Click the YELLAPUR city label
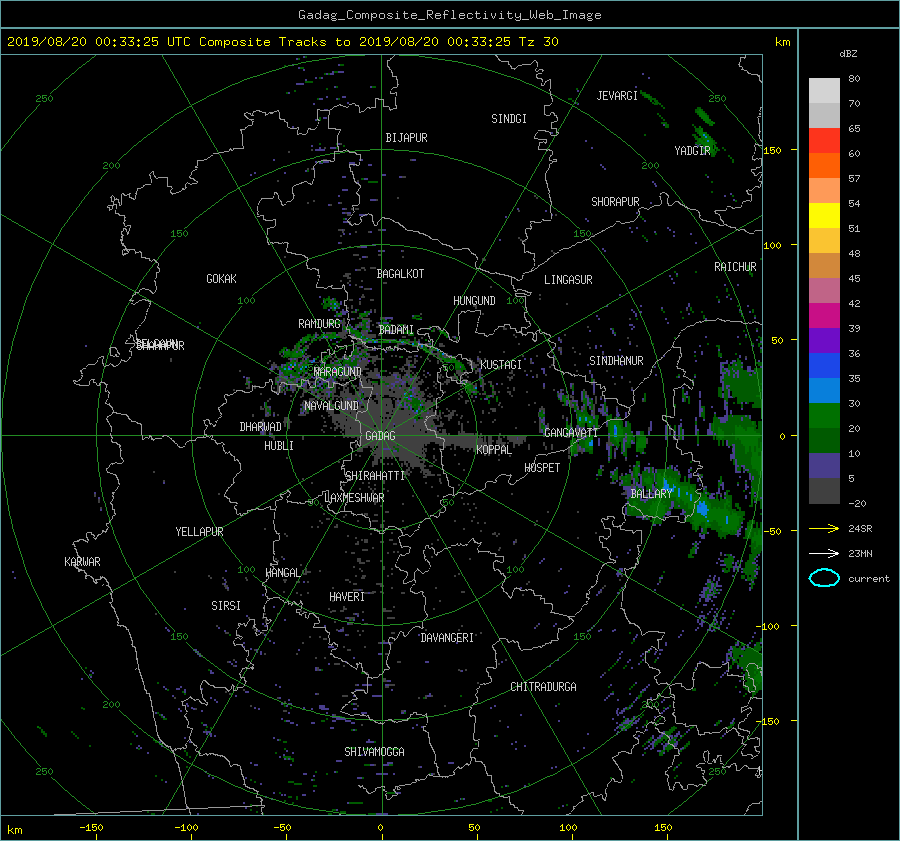The image size is (900, 841). click(x=199, y=532)
